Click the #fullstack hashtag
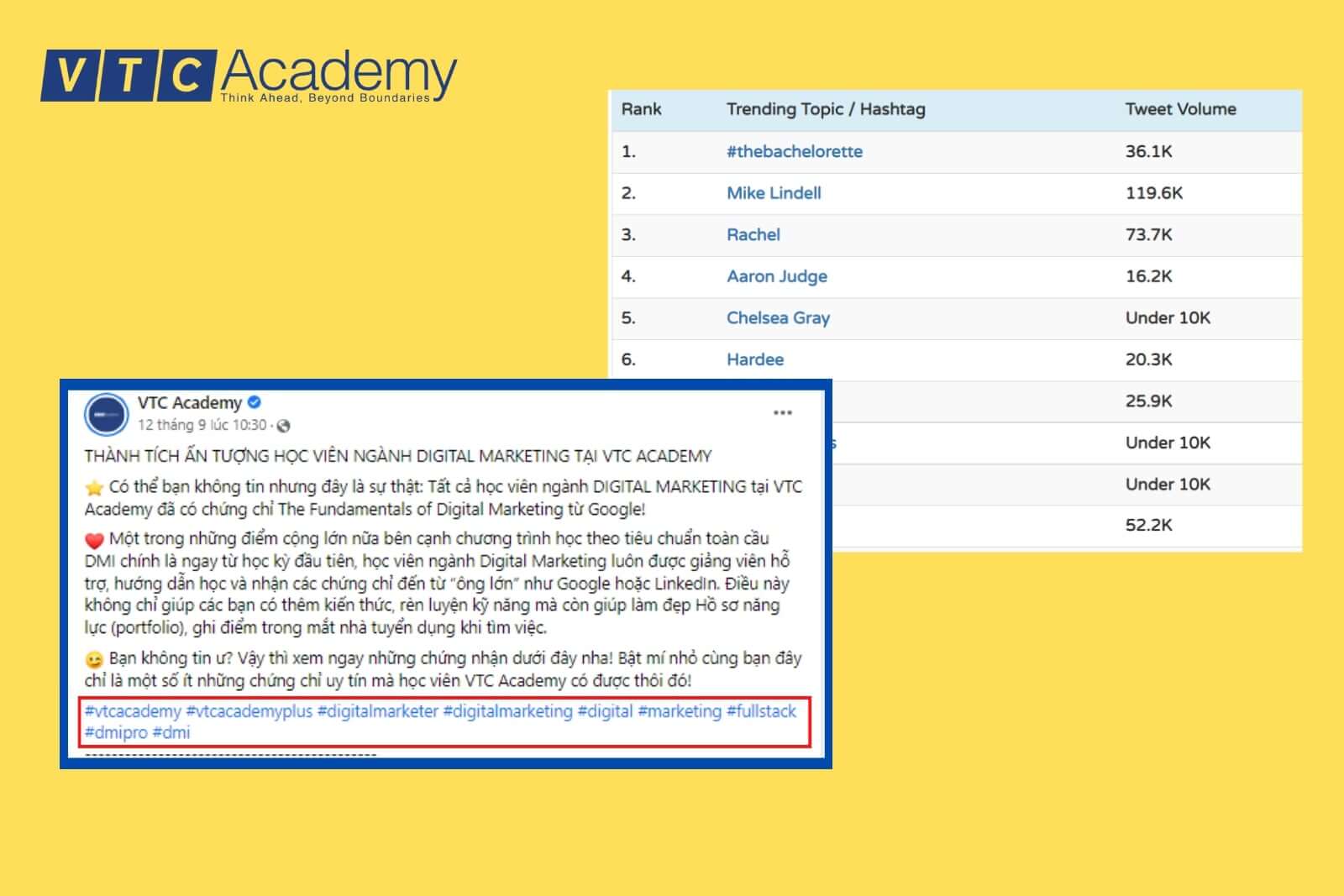Screen dimensions: 1344x896 [761, 711]
